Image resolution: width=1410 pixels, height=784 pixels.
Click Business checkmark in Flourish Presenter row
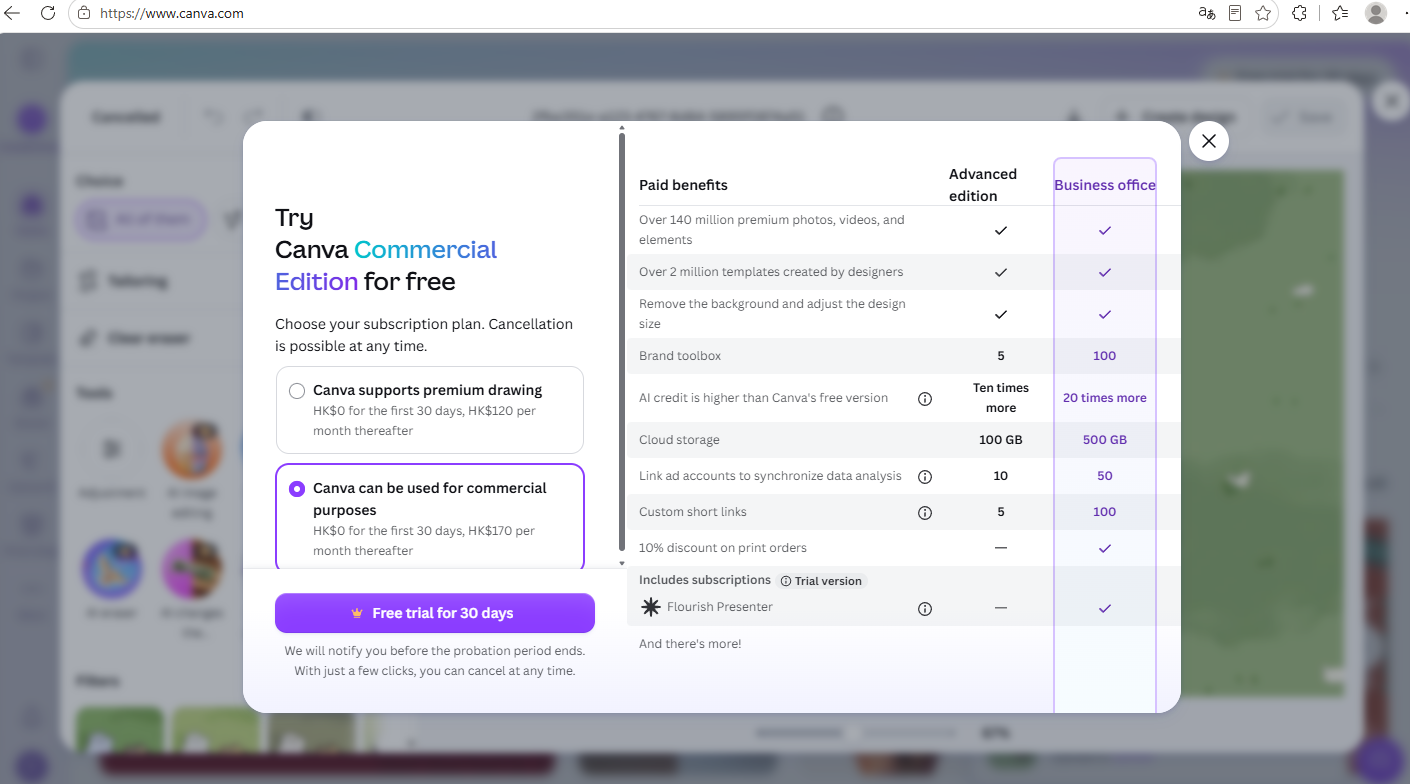[x=1105, y=608]
